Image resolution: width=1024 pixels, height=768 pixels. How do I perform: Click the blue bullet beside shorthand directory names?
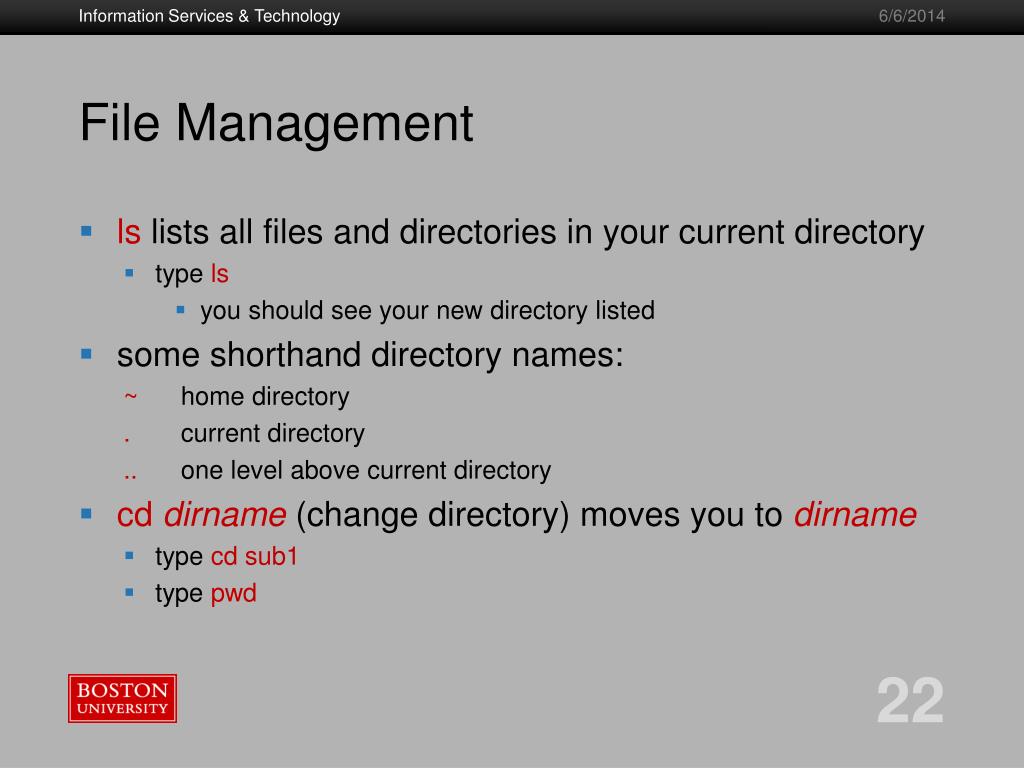click(x=86, y=354)
